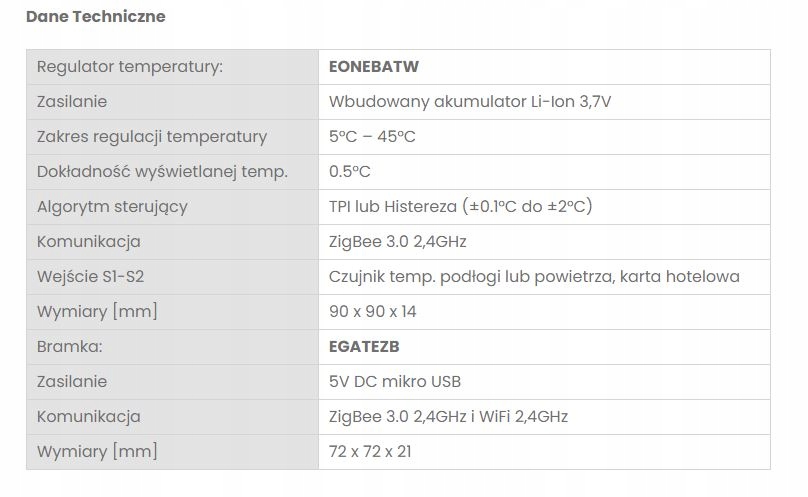Click the '5°C – 45°C' value cell
This screenshot has height=497, width=808.
372,137
